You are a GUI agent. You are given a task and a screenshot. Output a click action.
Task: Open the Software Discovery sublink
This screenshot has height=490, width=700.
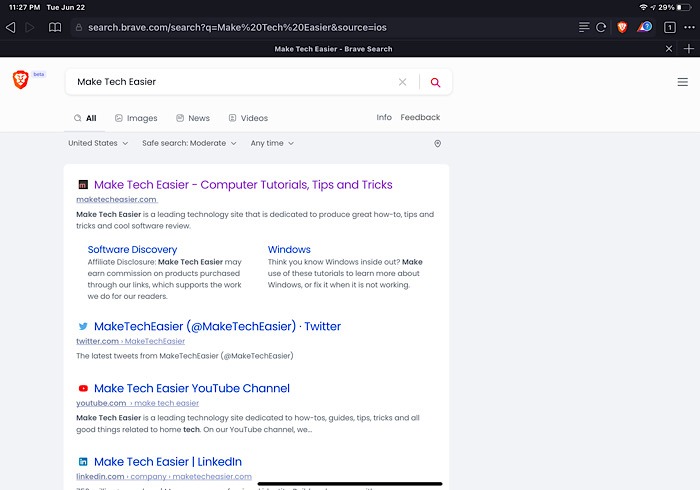pos(132,249)
